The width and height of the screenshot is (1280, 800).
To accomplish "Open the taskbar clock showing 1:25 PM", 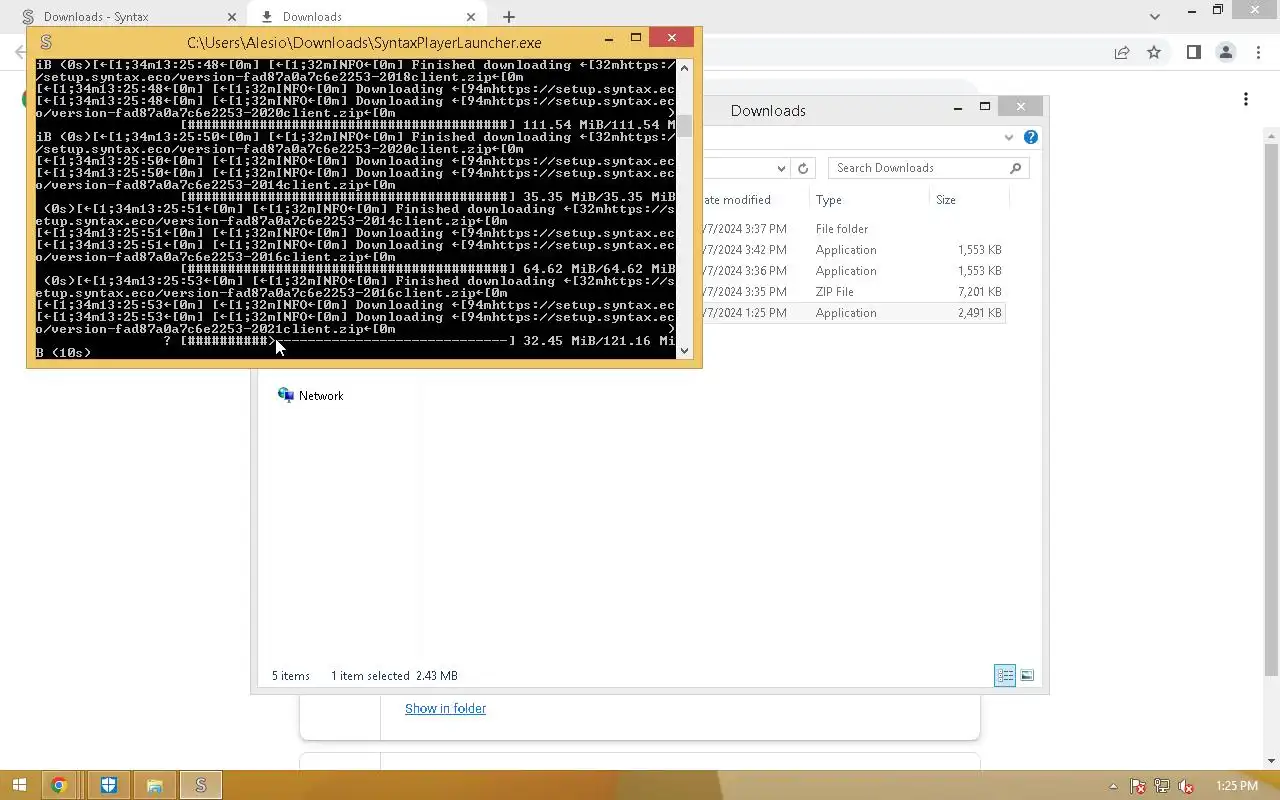I will pyautogui.click(x=1237, y=786).
